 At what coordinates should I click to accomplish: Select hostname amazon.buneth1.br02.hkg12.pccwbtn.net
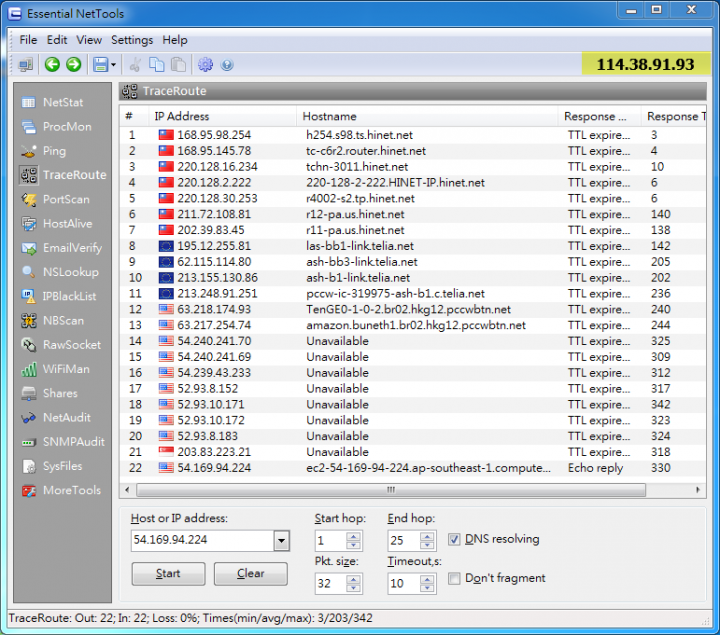click(416, 326)
